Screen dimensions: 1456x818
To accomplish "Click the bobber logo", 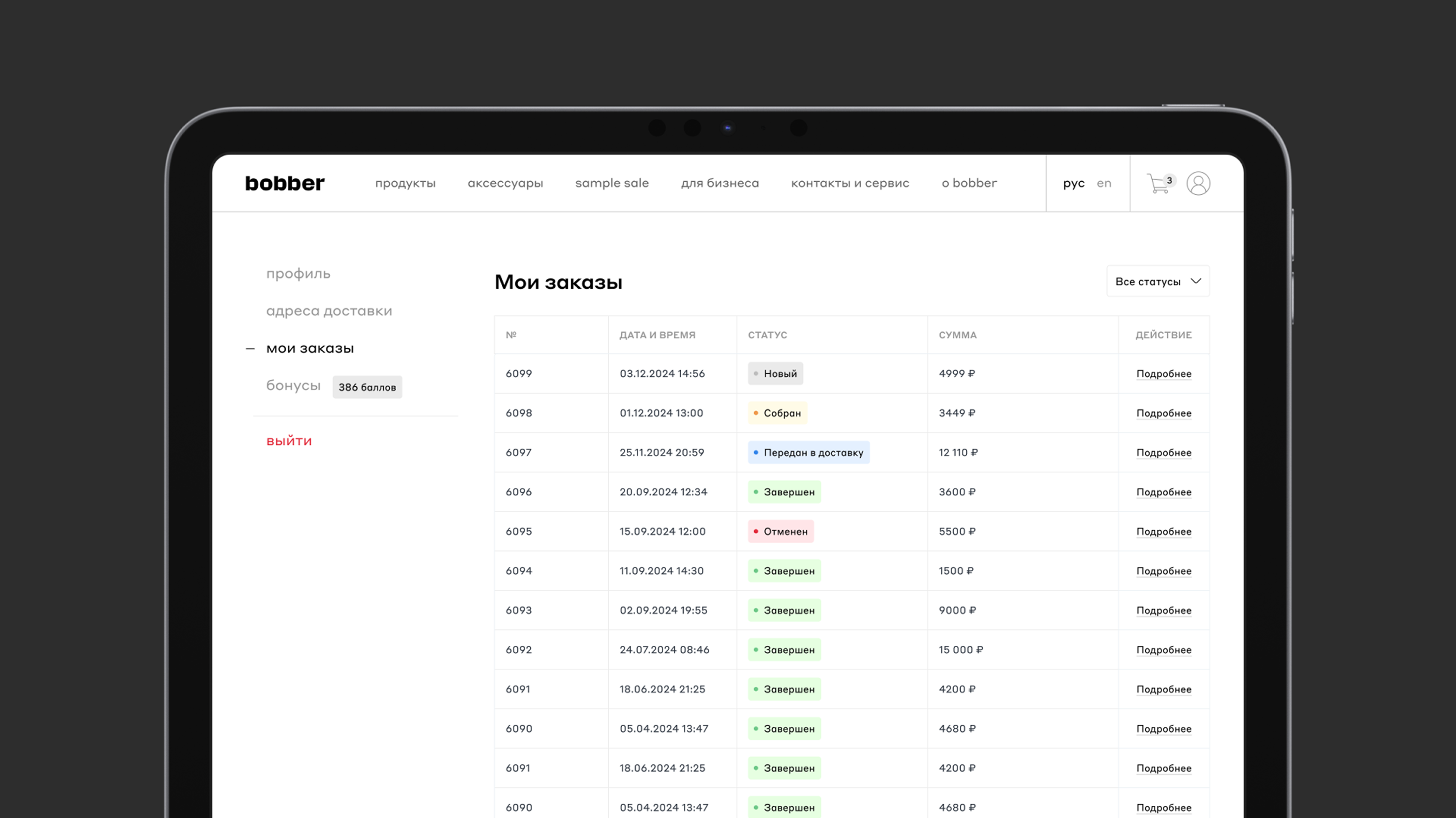I will [x=285, y=183].
